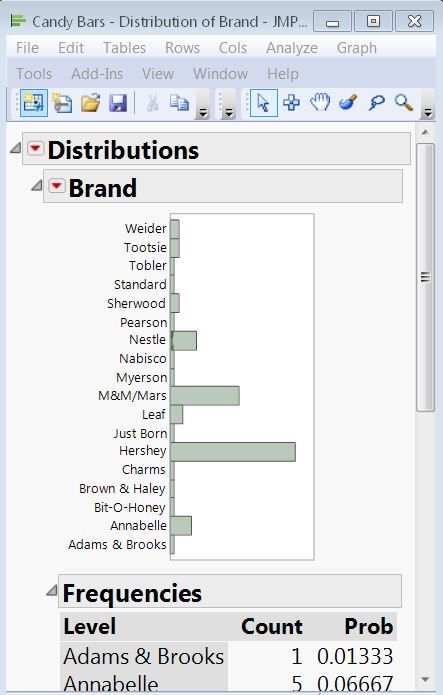Image resolution: width=443 pixels, height=695 pixels.
Task: Open the Cols menu
Action: [x=233, y=48]
